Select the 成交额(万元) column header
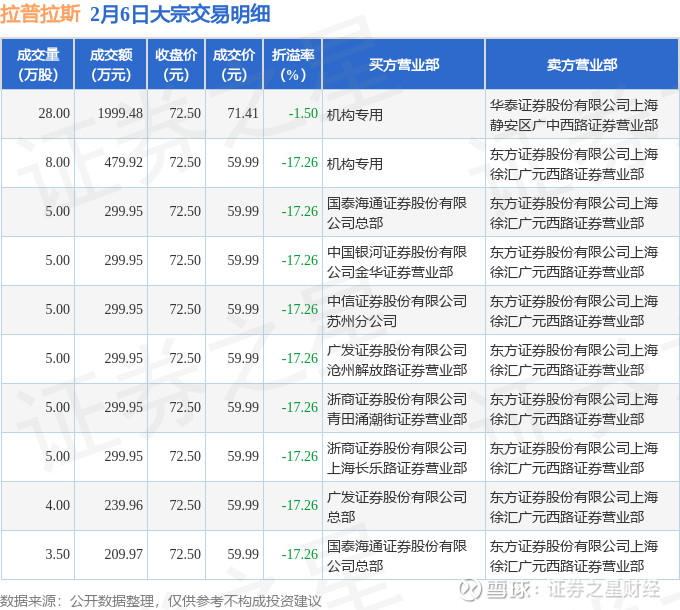 (x=111, y=64)
